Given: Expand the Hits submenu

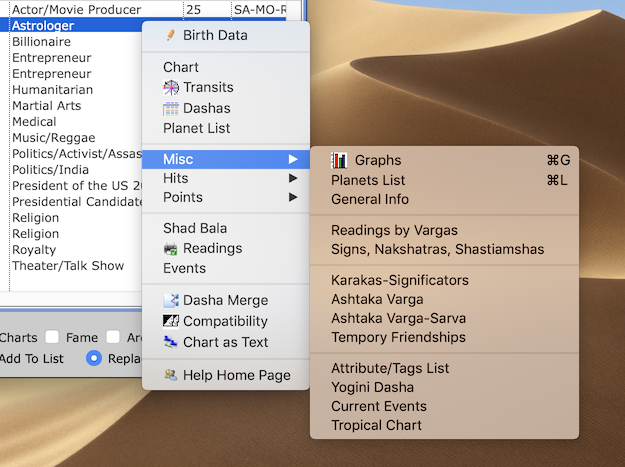Looking at the screenshot, I should (293, 178).
